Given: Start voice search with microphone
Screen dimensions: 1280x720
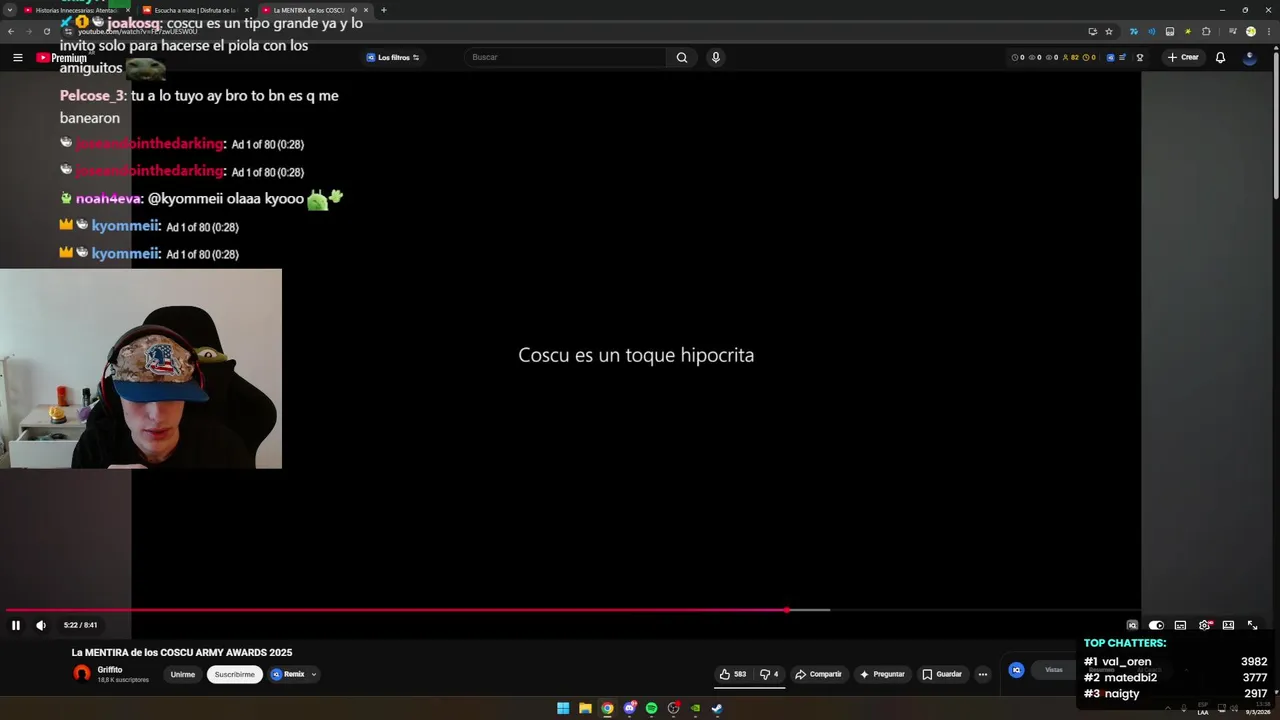Looking at the screenshot, I should tap(715, 57).
